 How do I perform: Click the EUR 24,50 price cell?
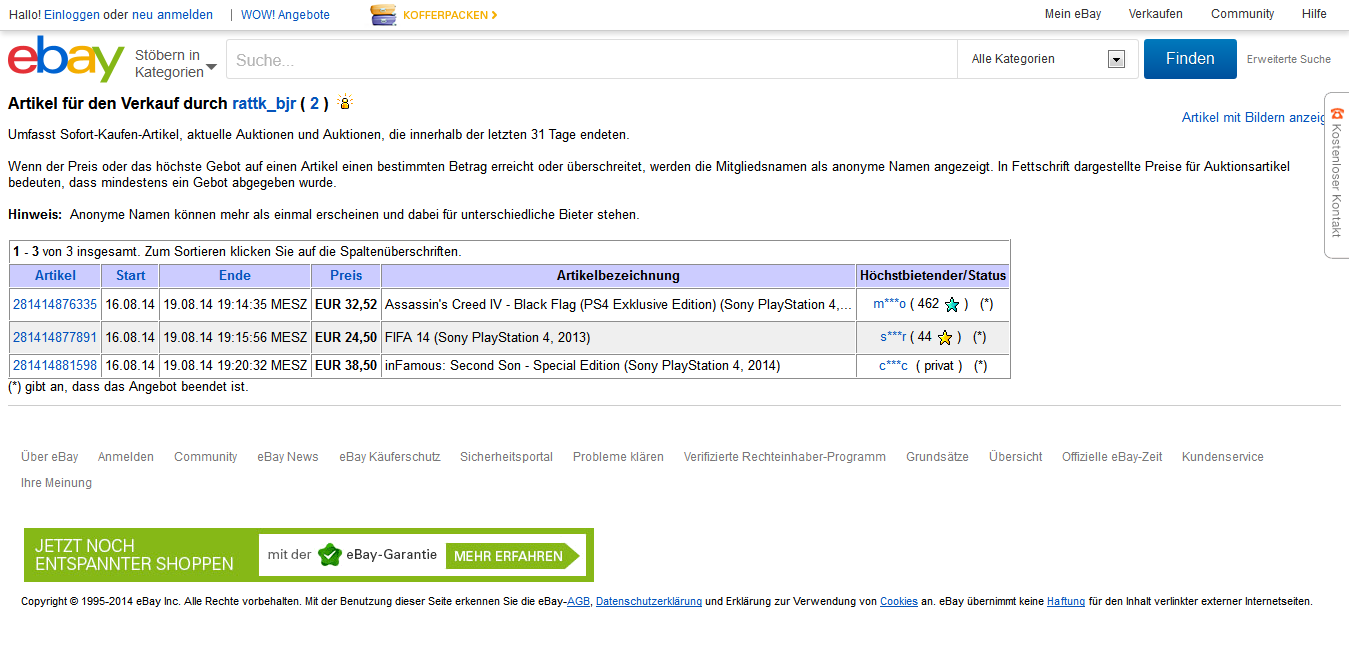346,337
